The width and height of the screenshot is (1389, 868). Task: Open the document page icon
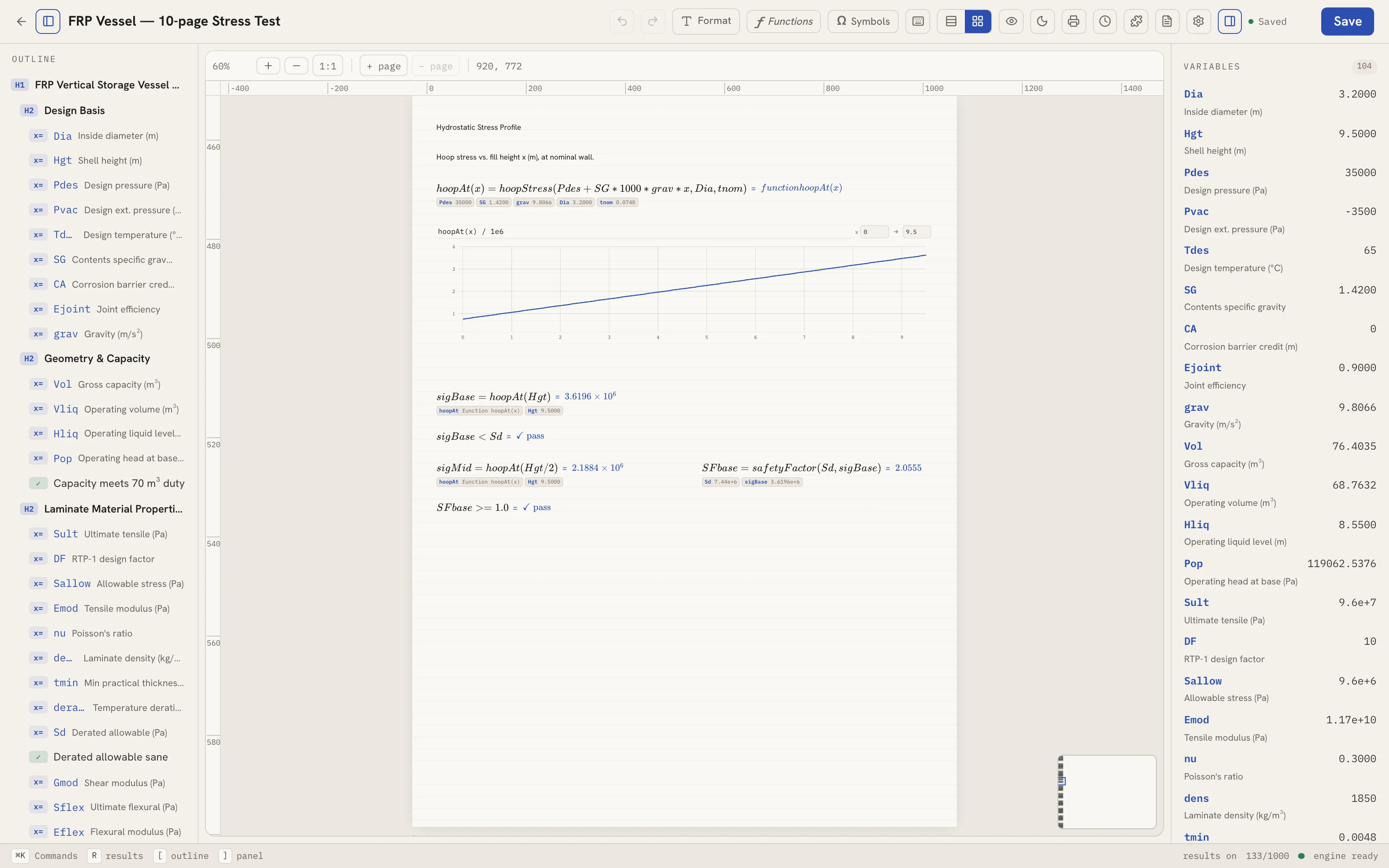coord(1167,21)
